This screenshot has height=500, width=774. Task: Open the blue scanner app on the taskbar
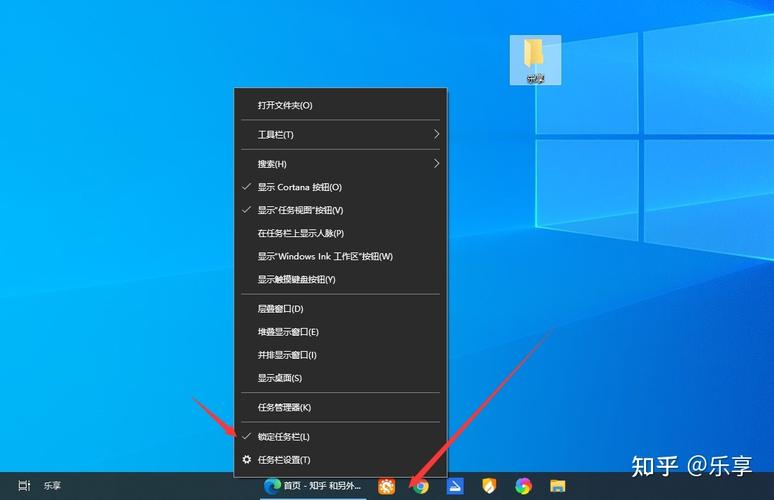tap(455, 487)
